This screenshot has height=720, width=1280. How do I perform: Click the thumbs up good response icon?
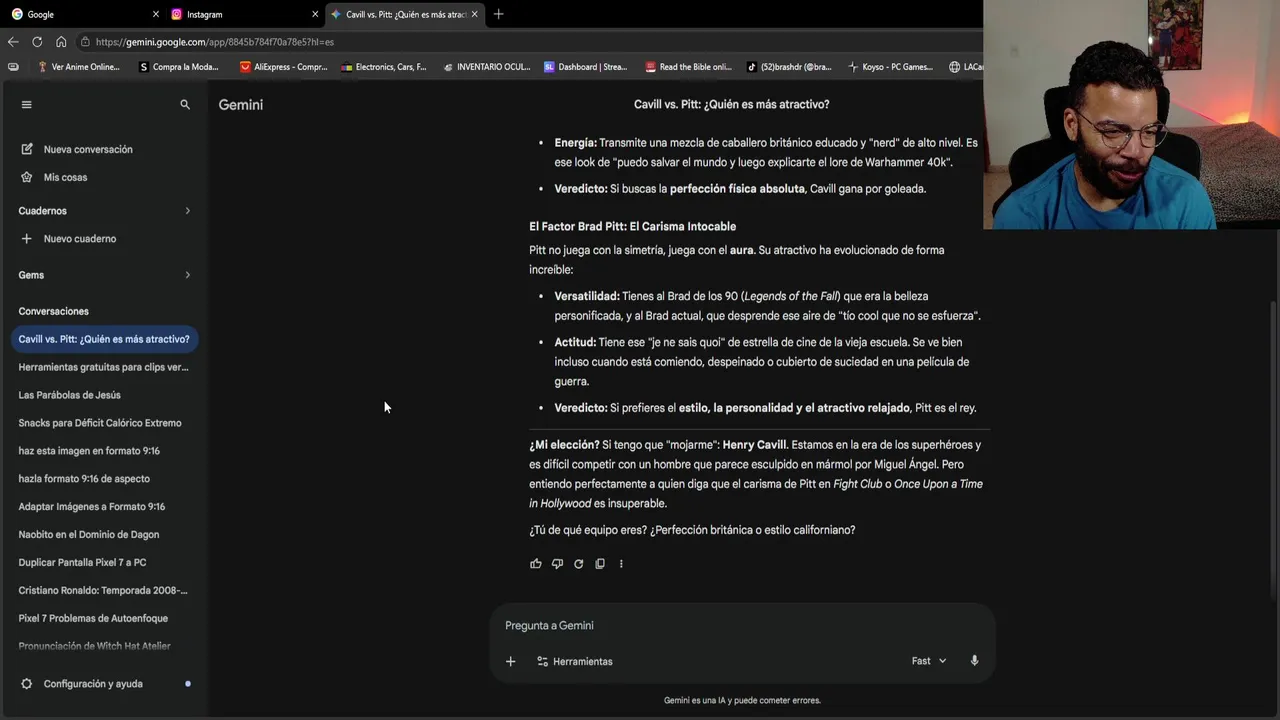[536, 564]
